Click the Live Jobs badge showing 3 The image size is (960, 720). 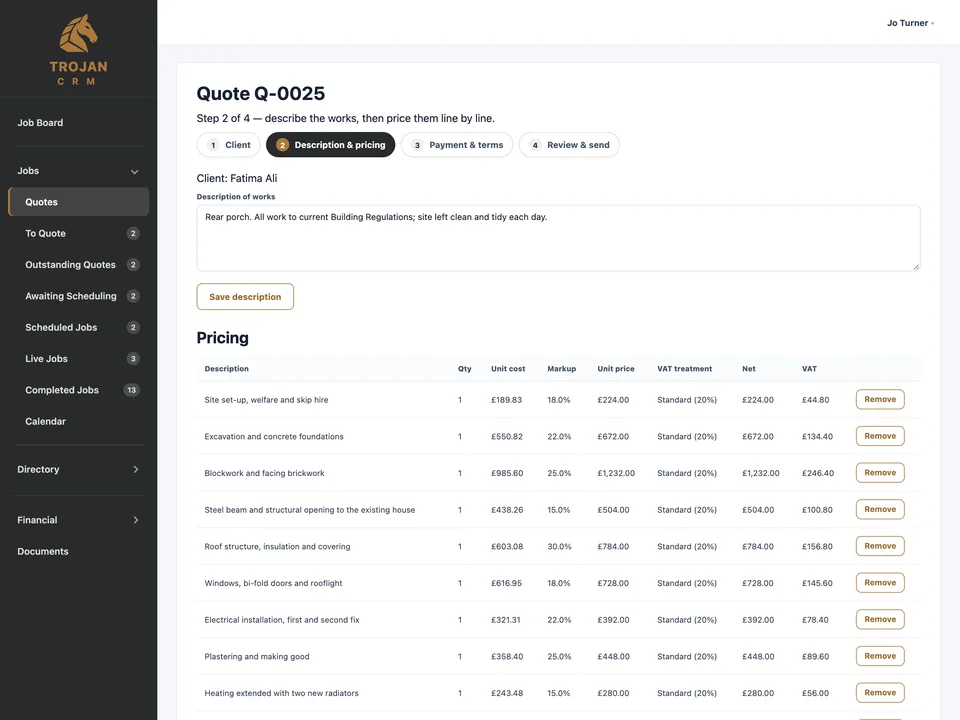133,359
